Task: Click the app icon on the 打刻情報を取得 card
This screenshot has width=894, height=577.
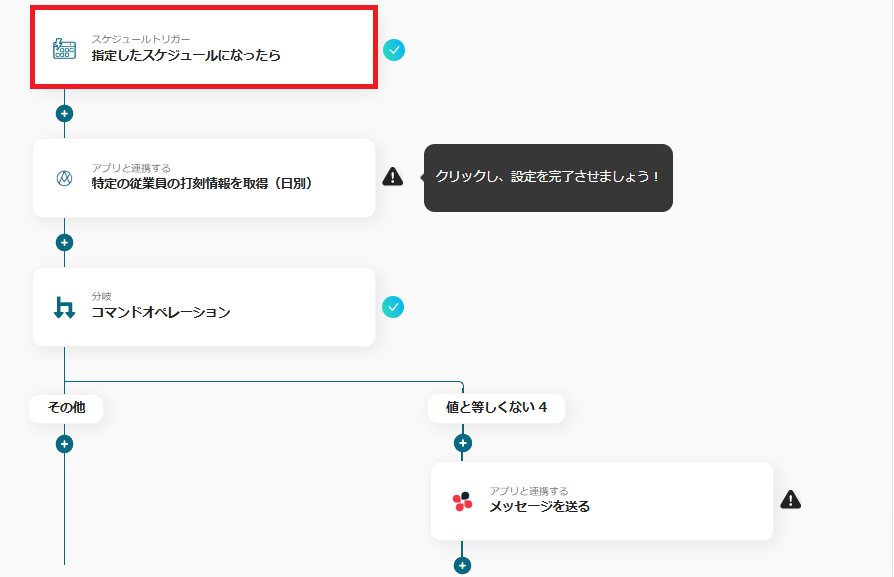Action: click(x=64, y=178)
